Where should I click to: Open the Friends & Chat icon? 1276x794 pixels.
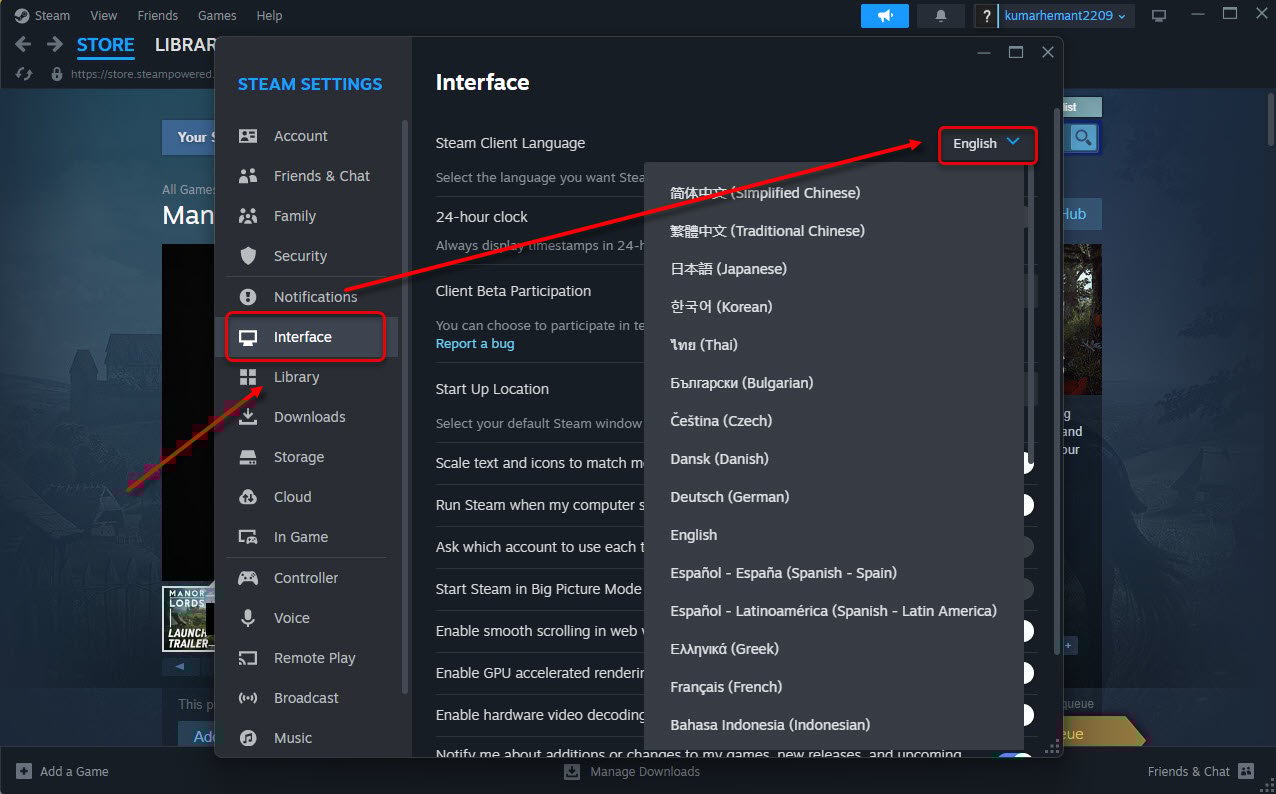tap(1245, 771)
